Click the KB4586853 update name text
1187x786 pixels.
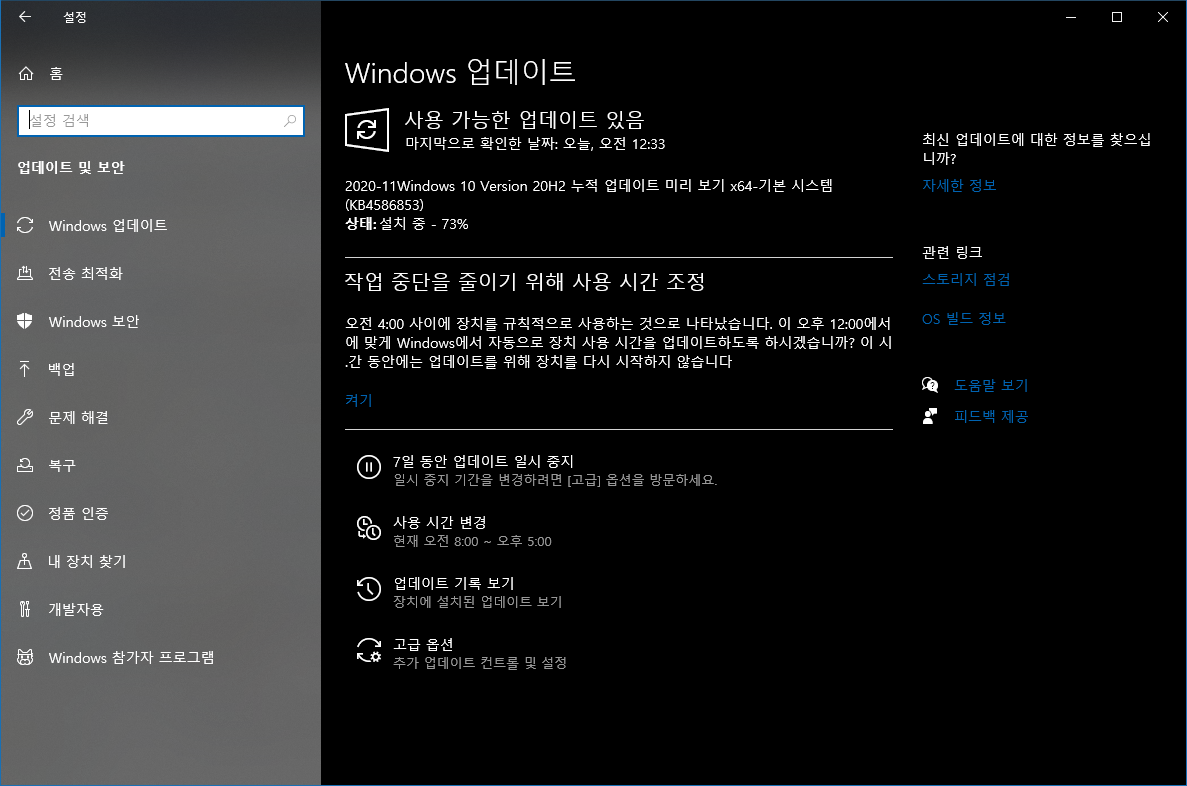tap(589, 195)
